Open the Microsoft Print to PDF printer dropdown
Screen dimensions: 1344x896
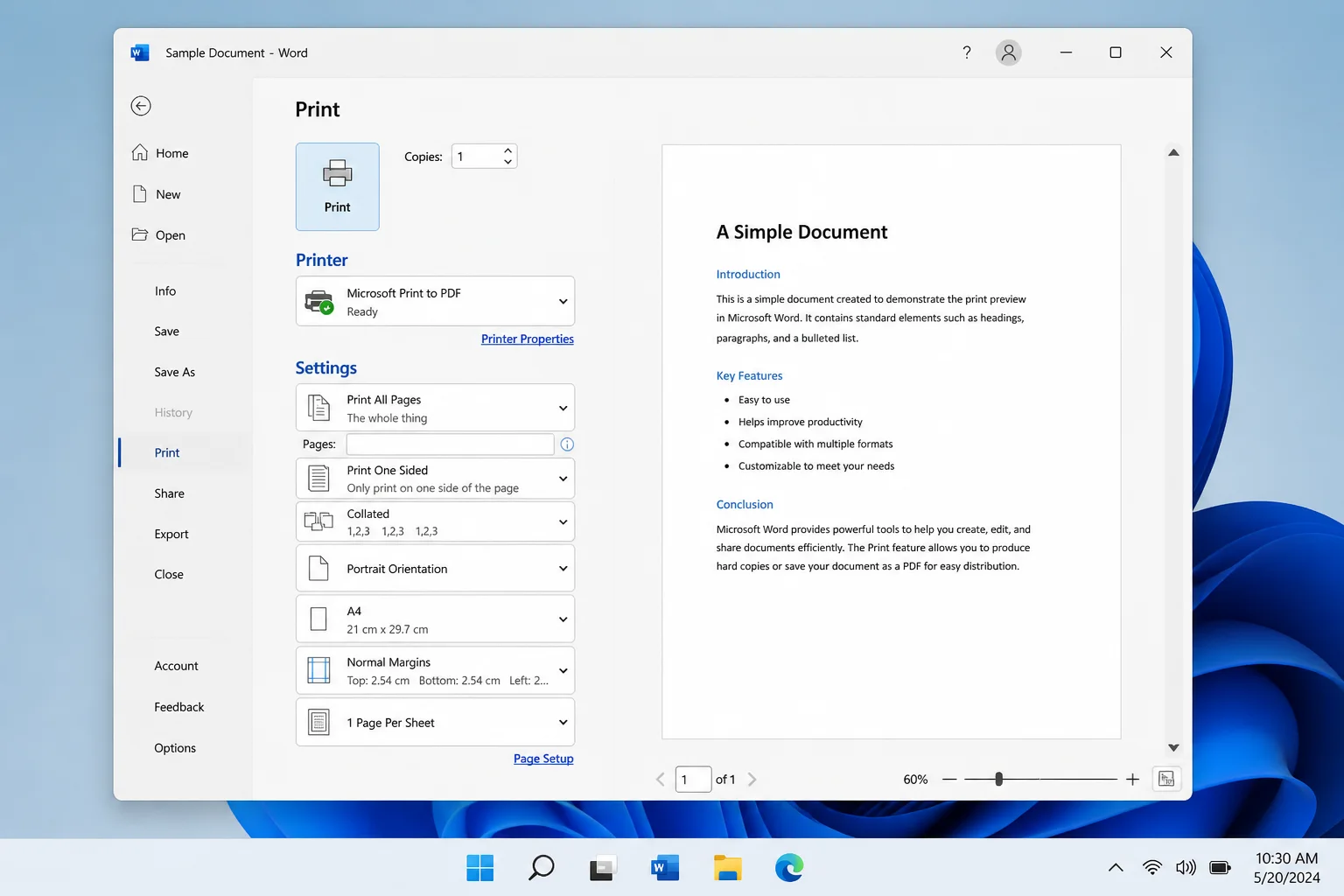(435, 301)
